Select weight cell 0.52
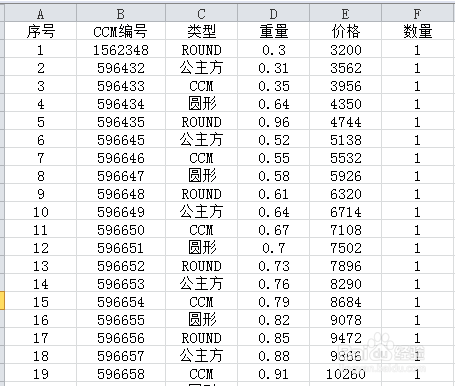 pyautogui.click(x=273, y=139)
